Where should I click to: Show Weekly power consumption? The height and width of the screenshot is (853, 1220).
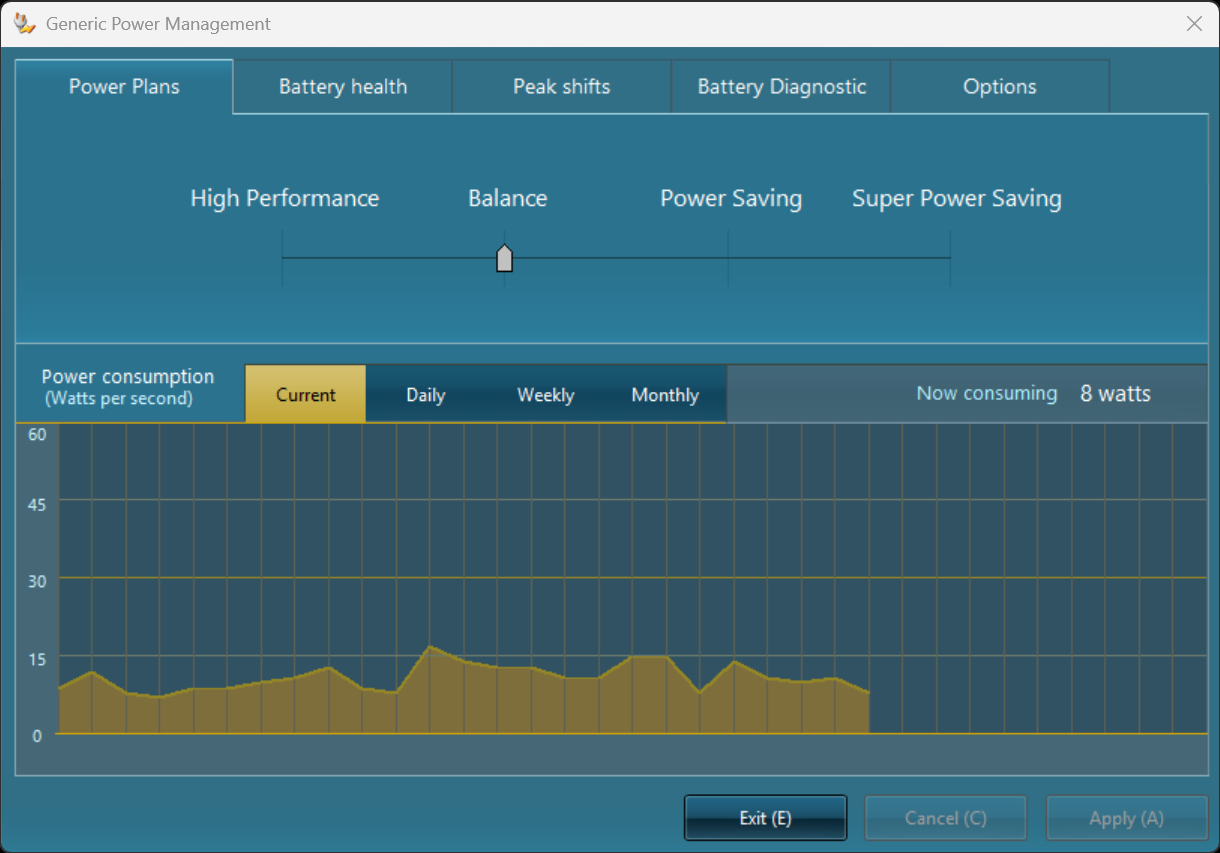pos(546,394)
